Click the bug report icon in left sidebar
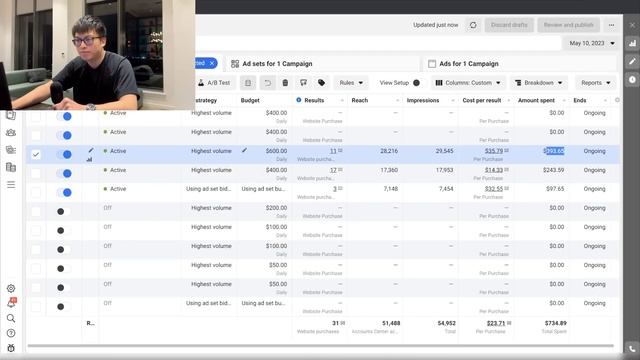Viewport: 640px width, 360px height. tap(11, 348)
